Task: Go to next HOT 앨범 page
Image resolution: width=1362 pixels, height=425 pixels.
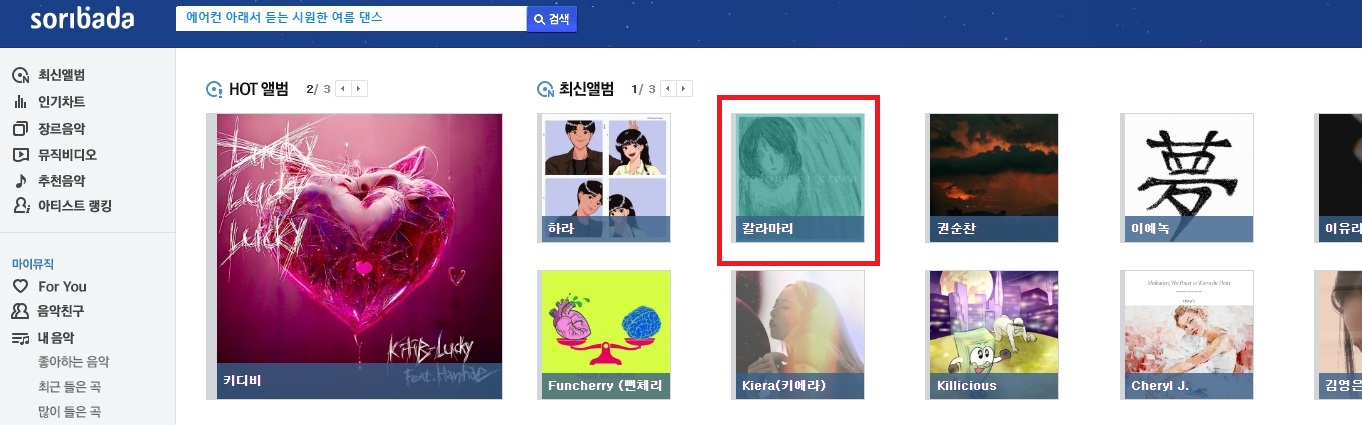Action: coord(360,89)
